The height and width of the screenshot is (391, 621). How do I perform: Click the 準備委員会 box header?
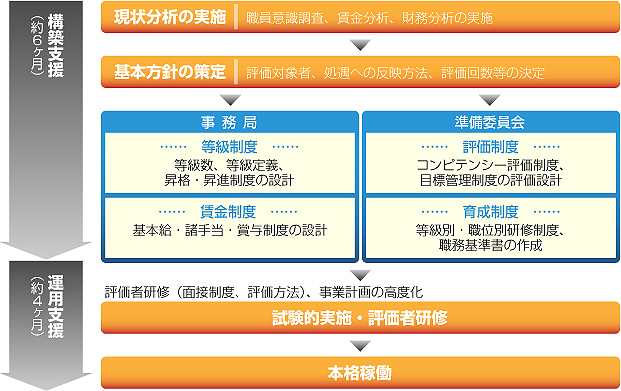pos(490,122)
